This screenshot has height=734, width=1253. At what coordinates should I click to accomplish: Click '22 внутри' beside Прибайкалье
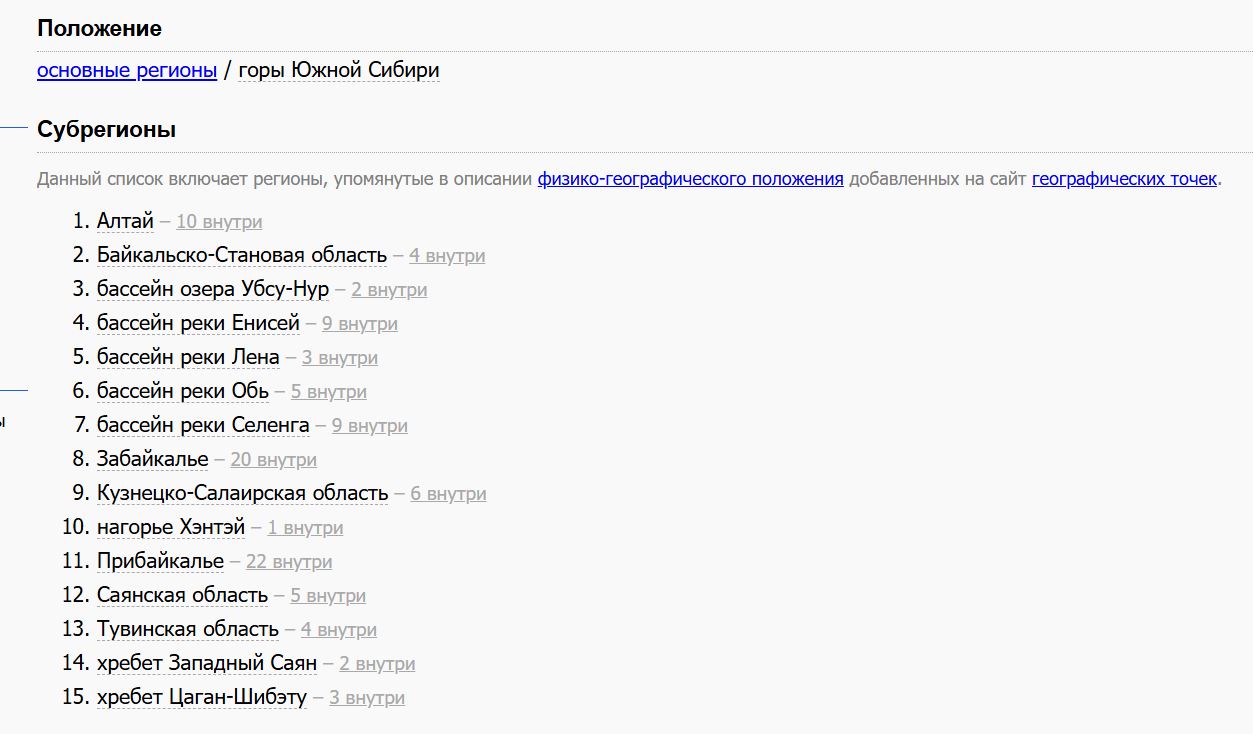tap(288, 562)
